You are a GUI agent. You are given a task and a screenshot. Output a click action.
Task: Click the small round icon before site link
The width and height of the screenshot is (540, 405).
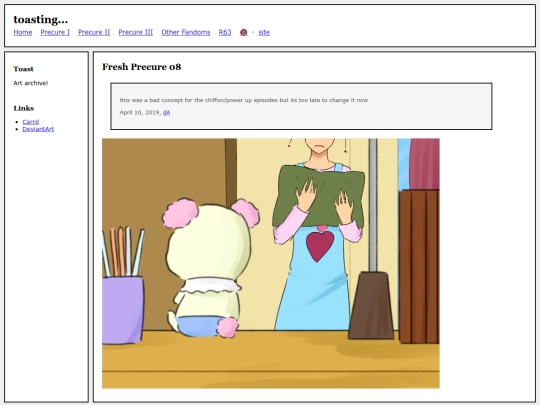pyautogui.click(x=243, y=32)
